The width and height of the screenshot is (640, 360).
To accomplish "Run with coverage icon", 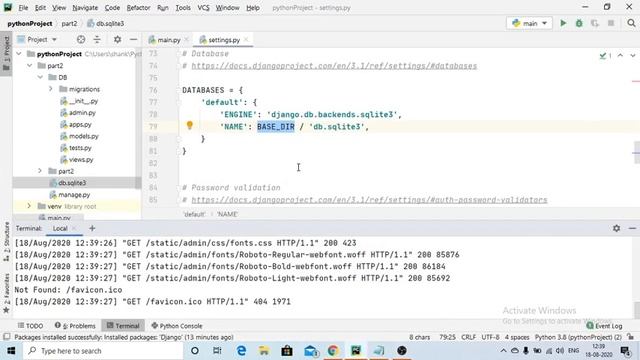I will [595, 23].
